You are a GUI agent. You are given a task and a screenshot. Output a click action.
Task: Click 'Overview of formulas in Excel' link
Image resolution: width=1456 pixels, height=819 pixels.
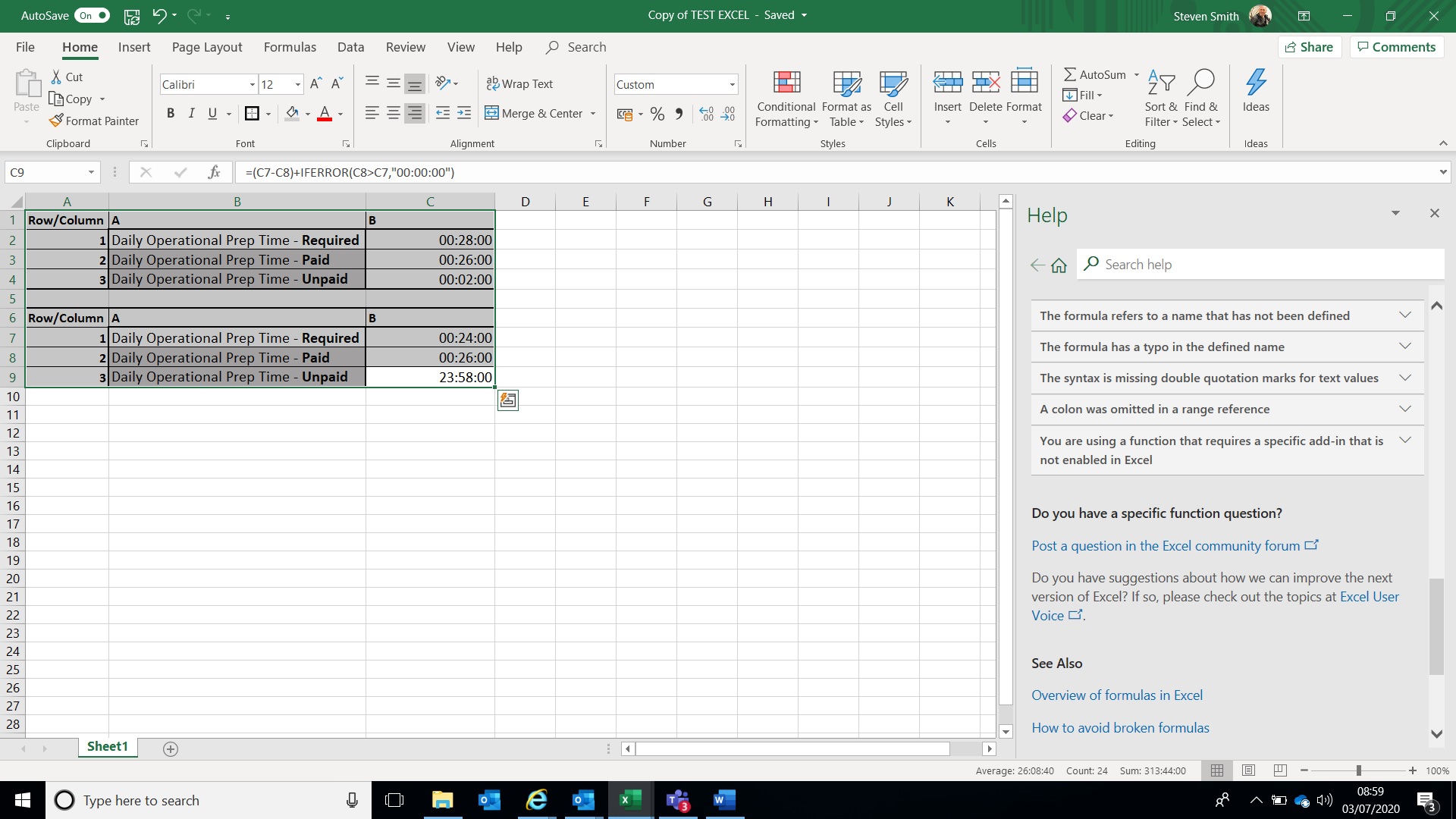pos(1117,694)
